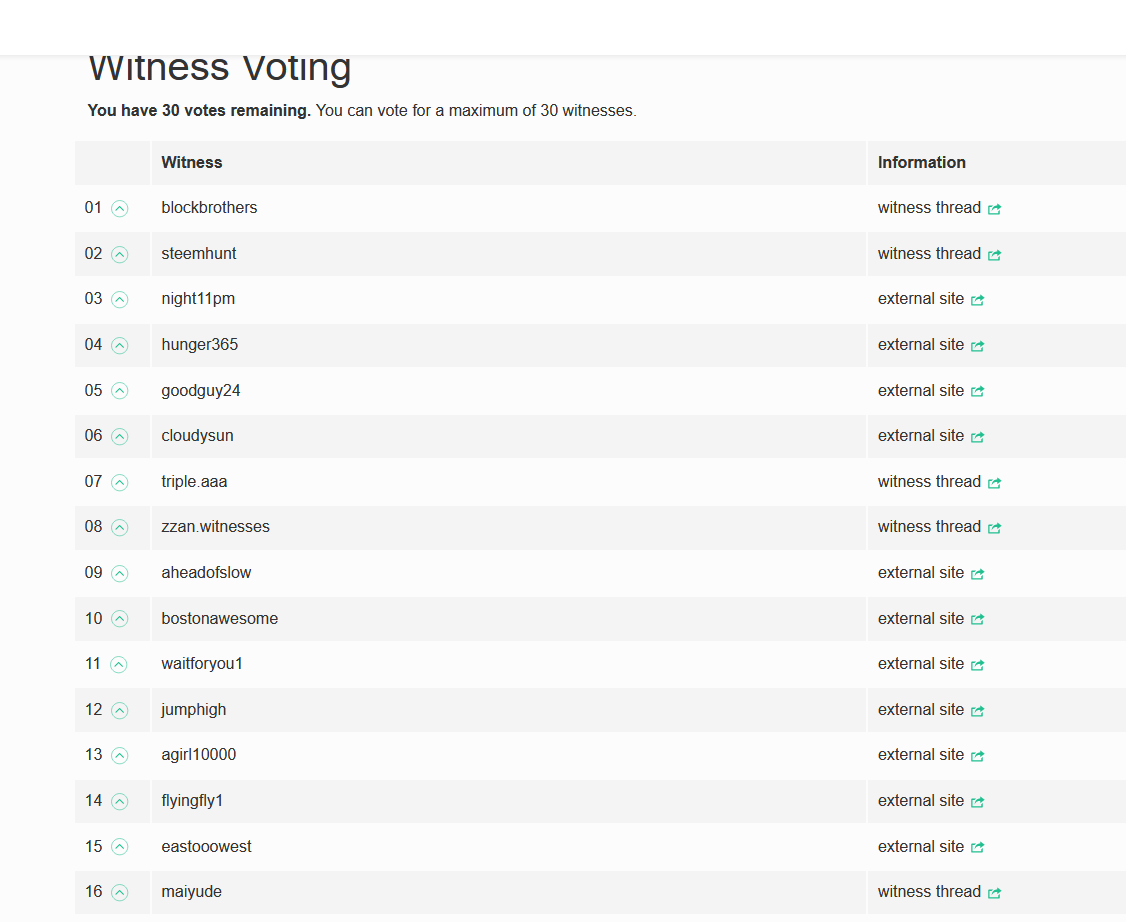Open external site icon for waitforyou1
The image size is (1126, 922).
(x=977, y=665)
